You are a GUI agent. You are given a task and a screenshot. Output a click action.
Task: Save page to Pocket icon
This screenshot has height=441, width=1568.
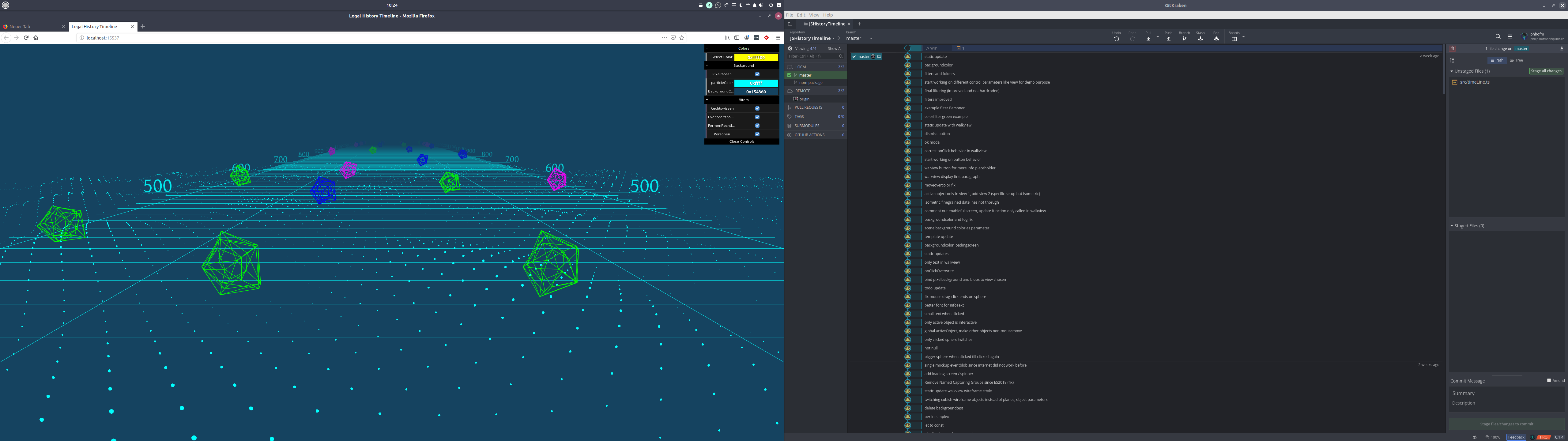coord(673,38)
